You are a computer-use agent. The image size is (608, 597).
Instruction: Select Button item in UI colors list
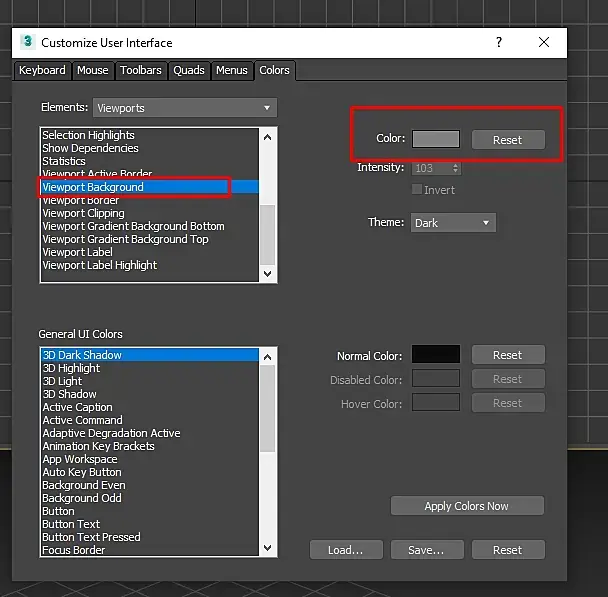(x=150, y=511)
